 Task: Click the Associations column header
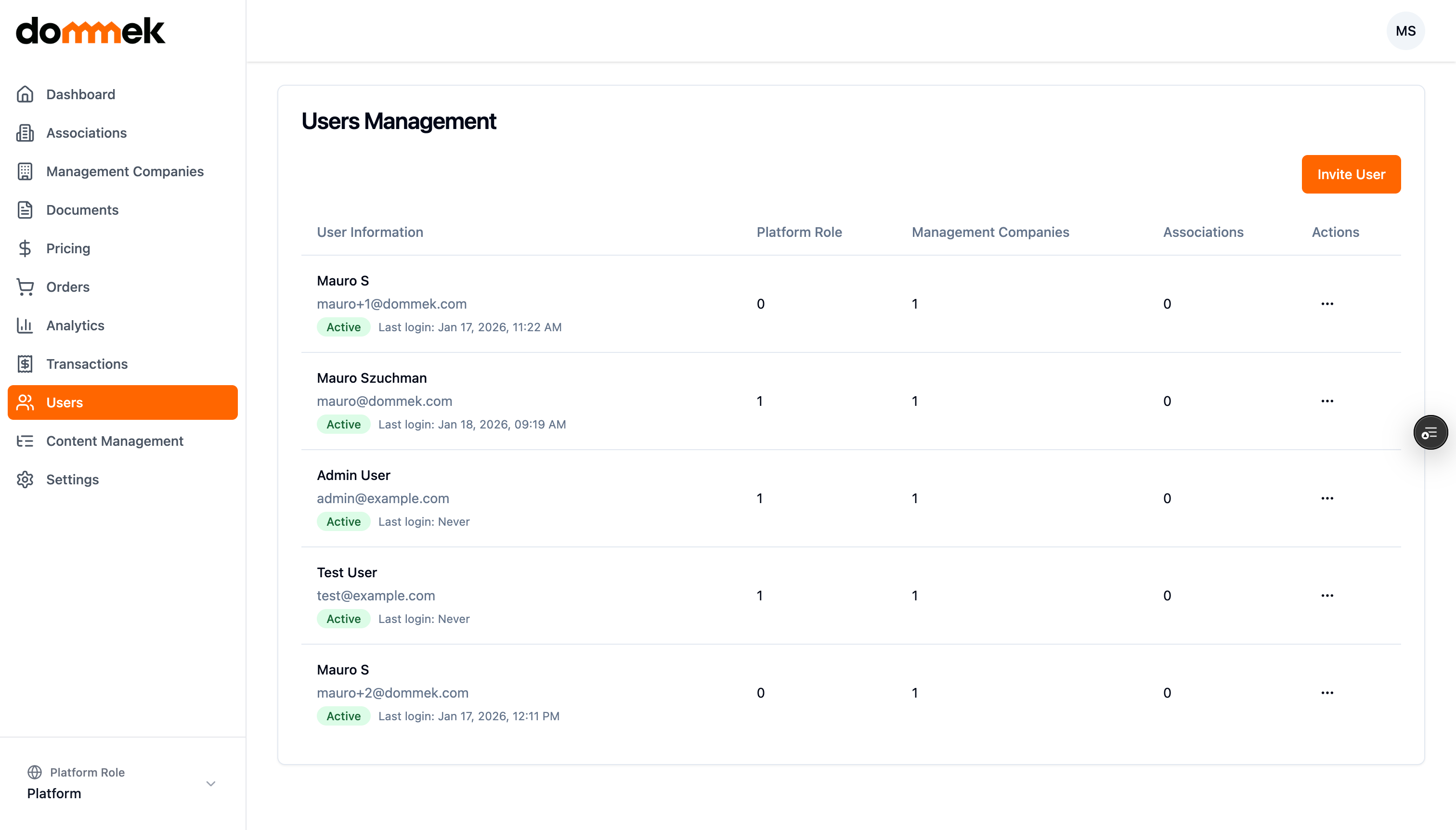(x=1203, y=232)
